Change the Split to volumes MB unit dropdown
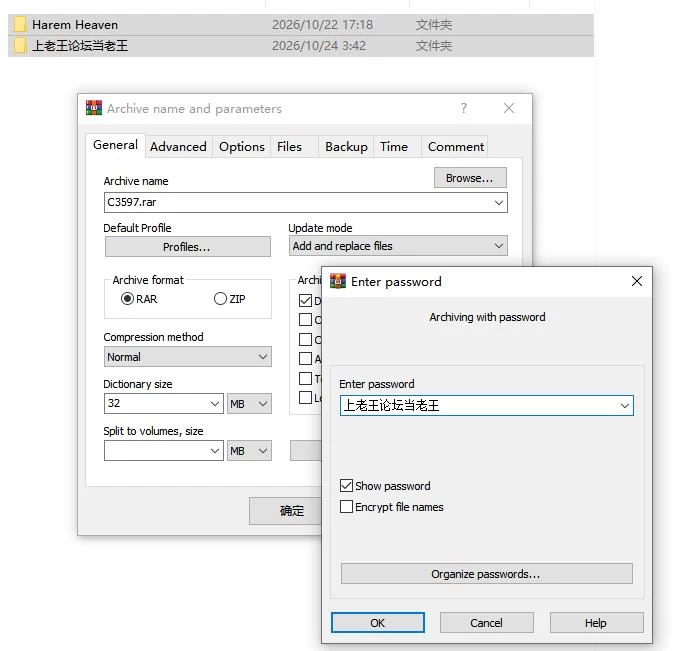 (249, 451)
